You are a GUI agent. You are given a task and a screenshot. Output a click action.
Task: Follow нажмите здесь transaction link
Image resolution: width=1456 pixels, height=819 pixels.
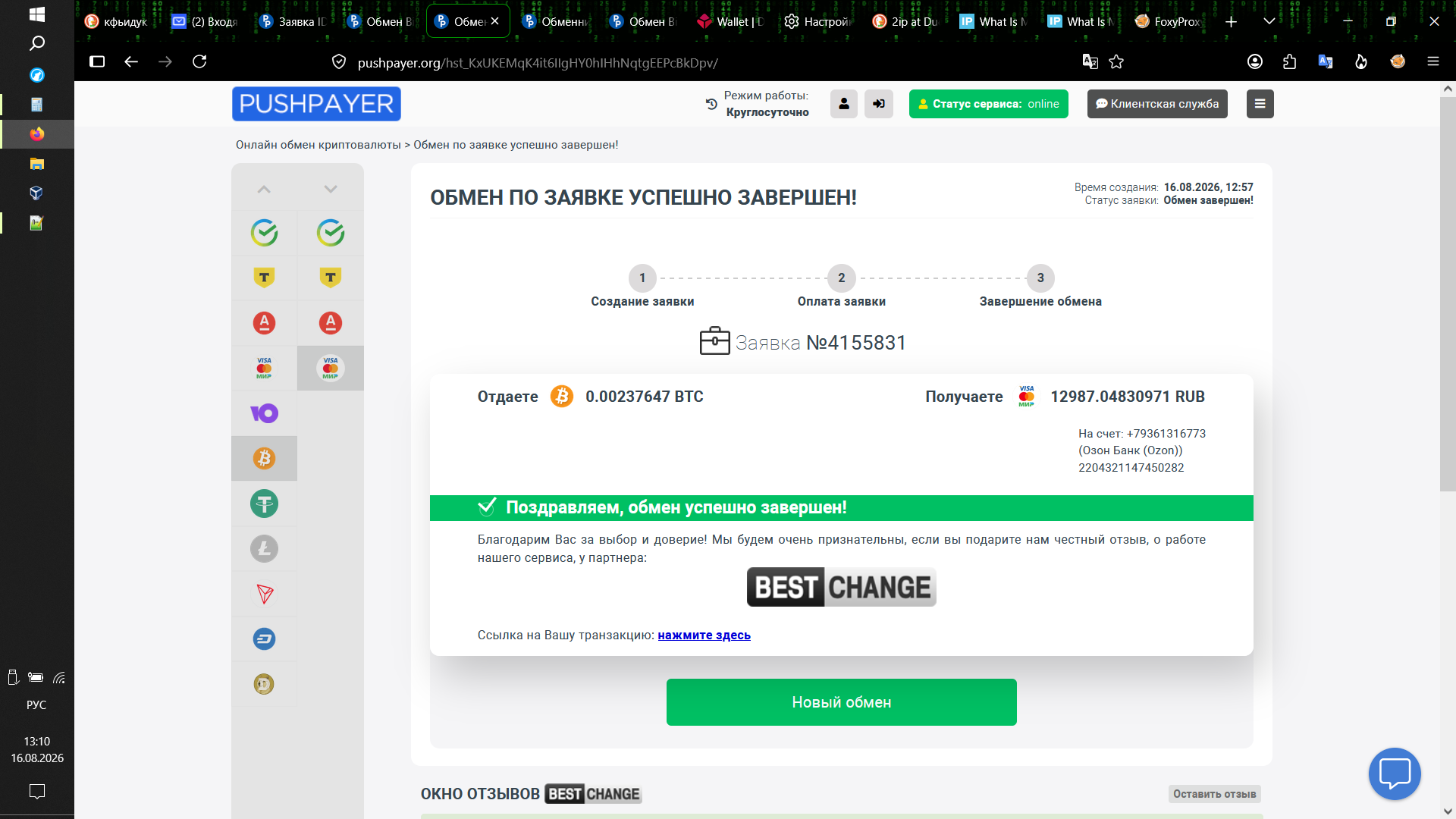coord(704,635)
